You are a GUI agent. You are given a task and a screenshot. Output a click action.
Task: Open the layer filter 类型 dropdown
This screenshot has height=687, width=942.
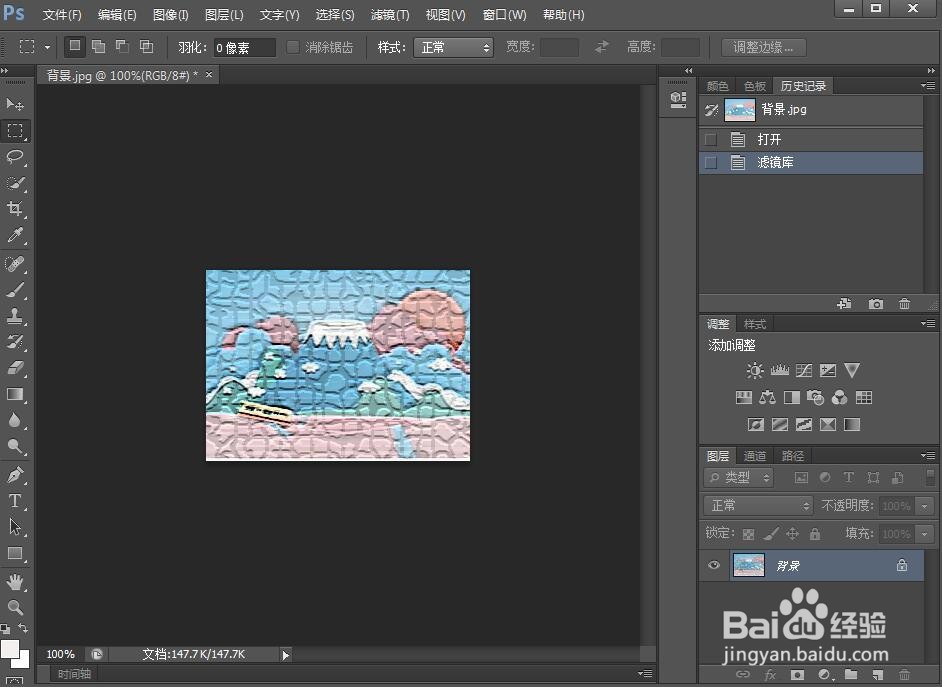click(x=738, y=478)
